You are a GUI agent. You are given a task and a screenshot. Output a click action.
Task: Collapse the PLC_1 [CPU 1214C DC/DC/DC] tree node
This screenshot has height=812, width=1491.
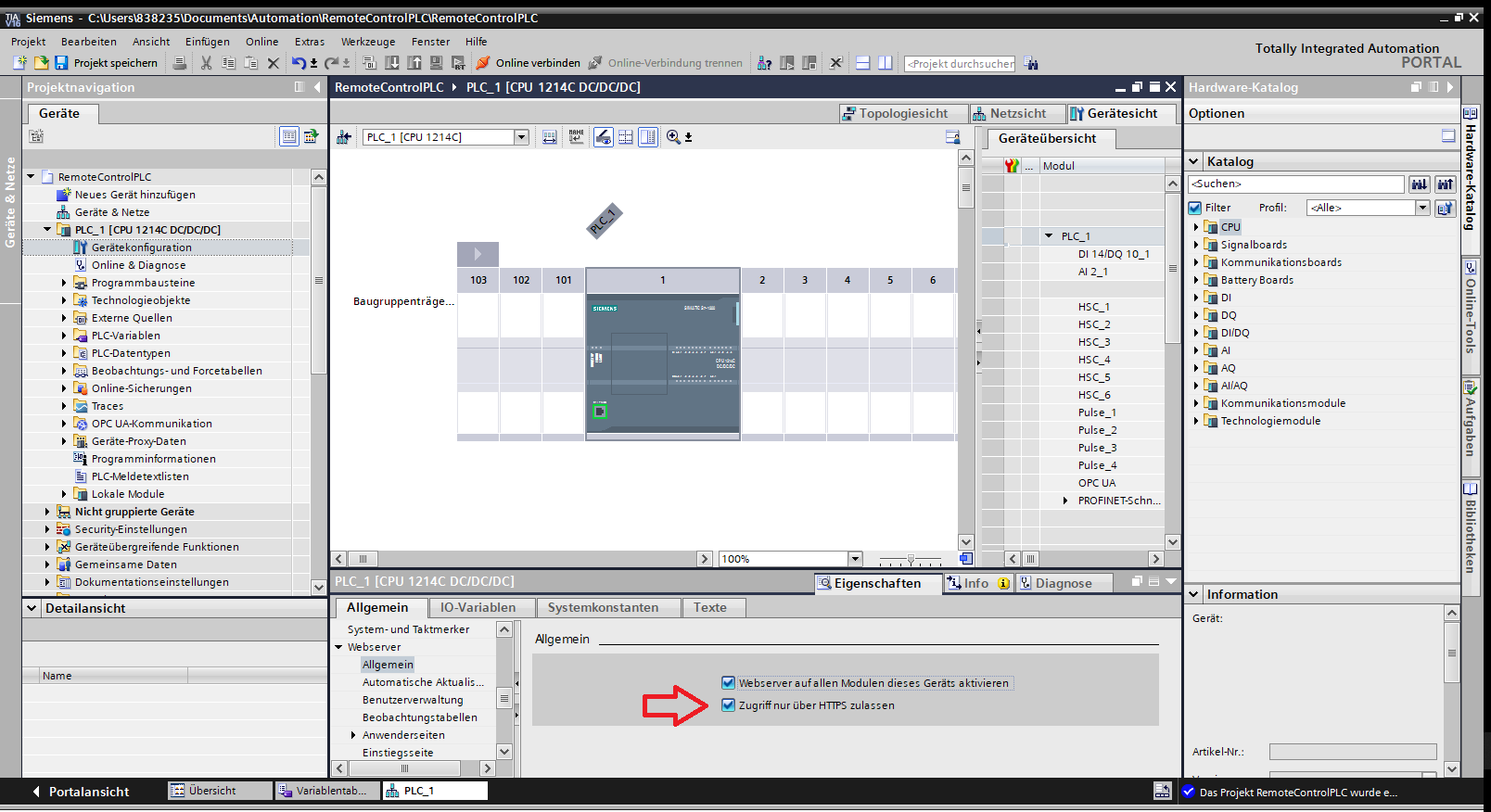47,230
